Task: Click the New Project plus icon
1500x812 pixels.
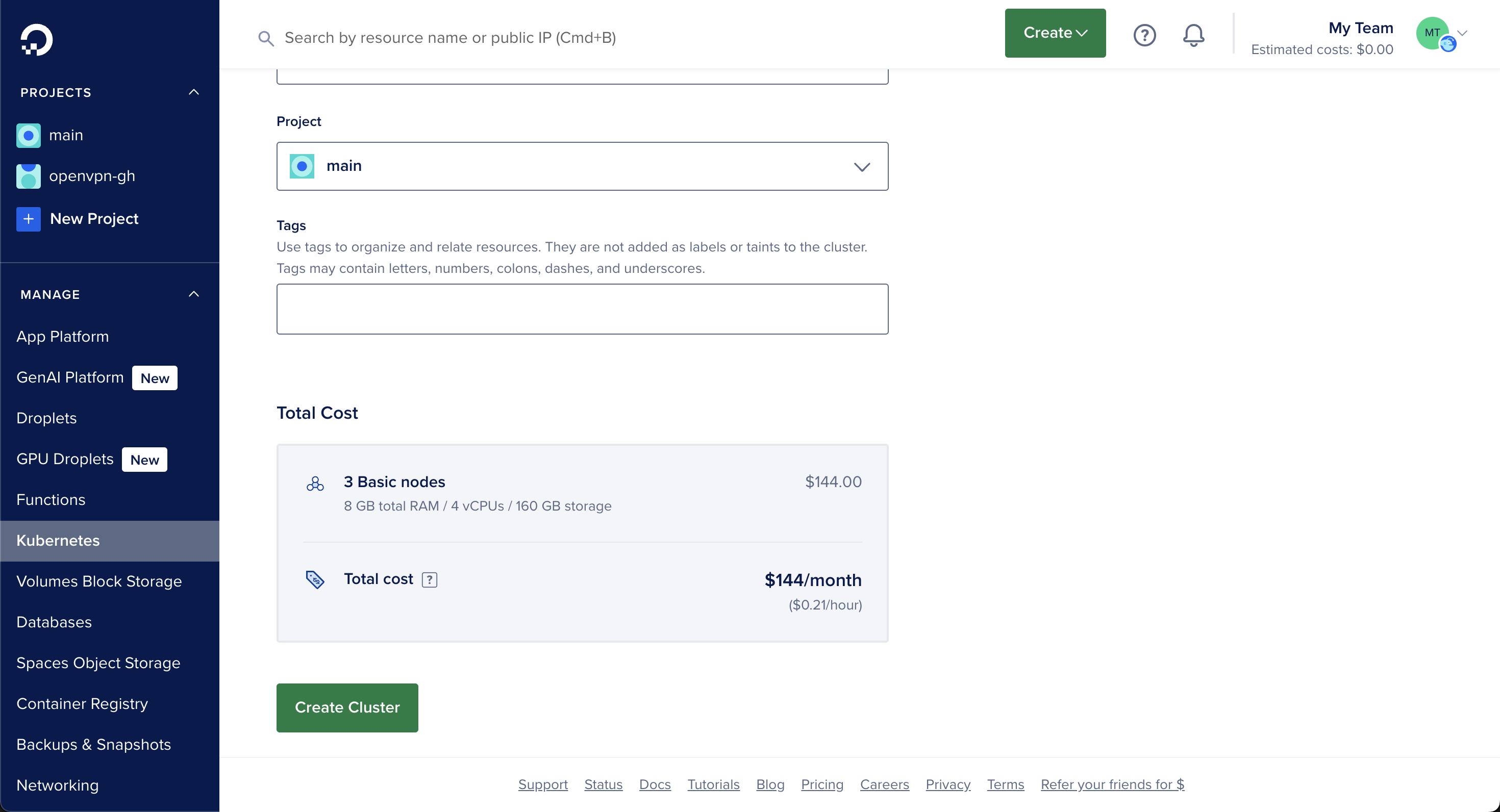Action: pos(28,219)
